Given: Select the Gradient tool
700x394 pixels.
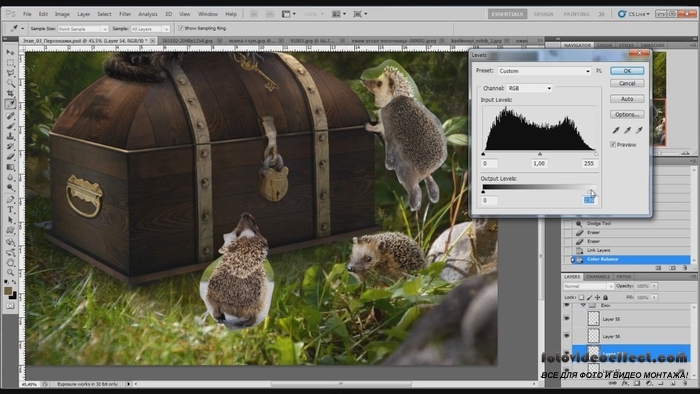Looking at the screenshot, I should click(10, 167).
